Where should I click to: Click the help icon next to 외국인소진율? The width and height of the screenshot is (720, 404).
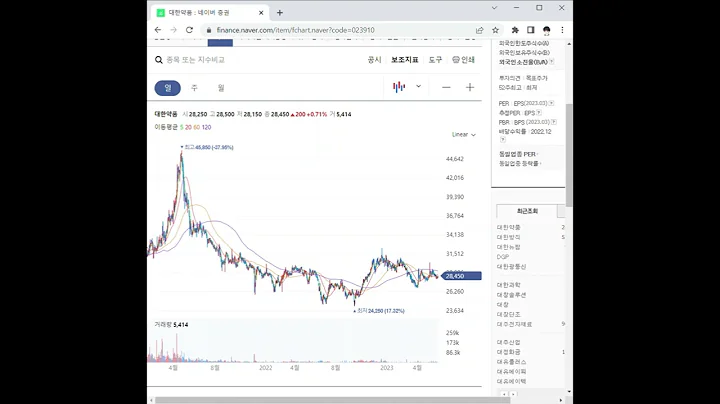pyautogui.click(x=551, y=62)
